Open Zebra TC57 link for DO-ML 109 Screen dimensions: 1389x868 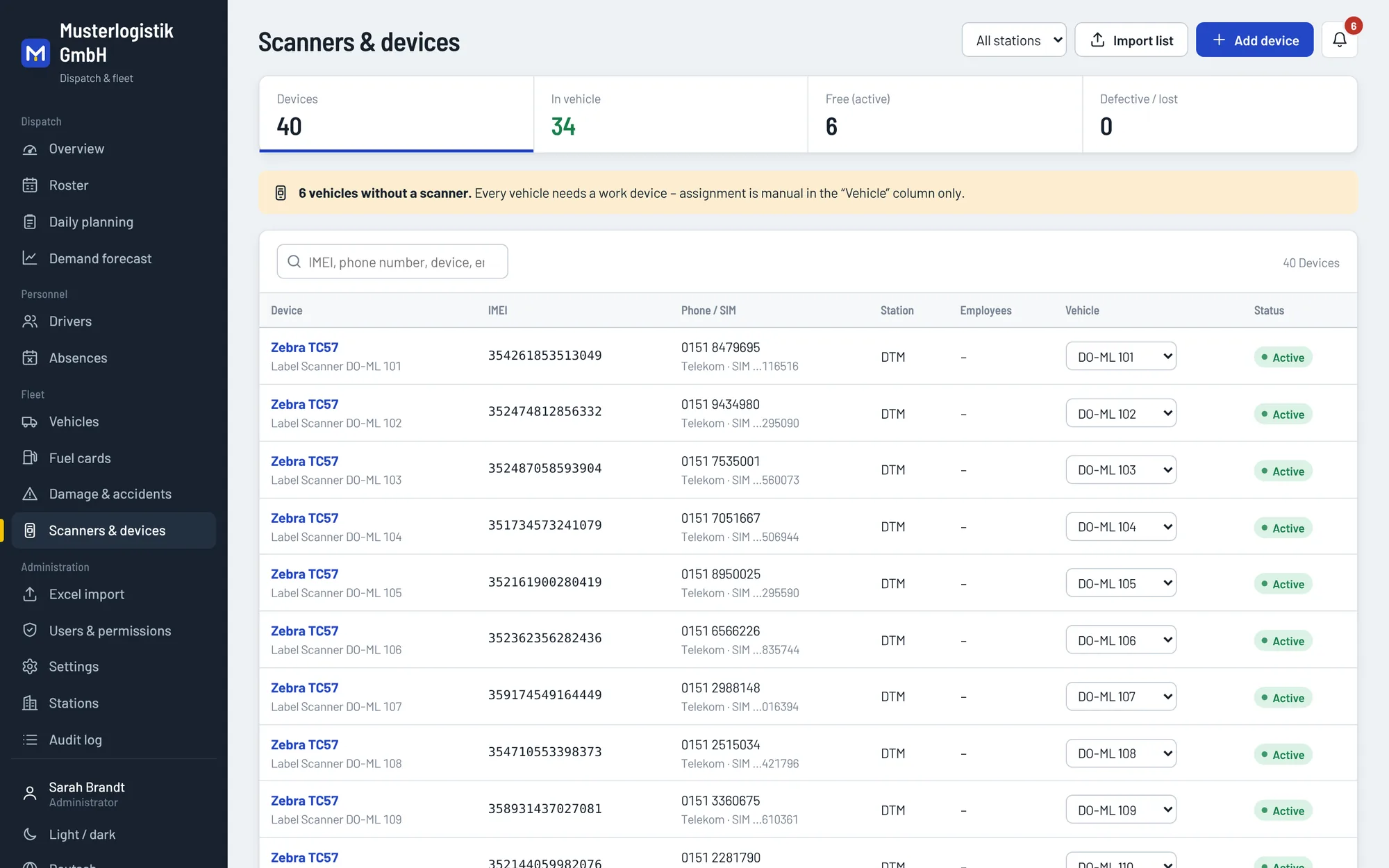click(x=304, y=801)
